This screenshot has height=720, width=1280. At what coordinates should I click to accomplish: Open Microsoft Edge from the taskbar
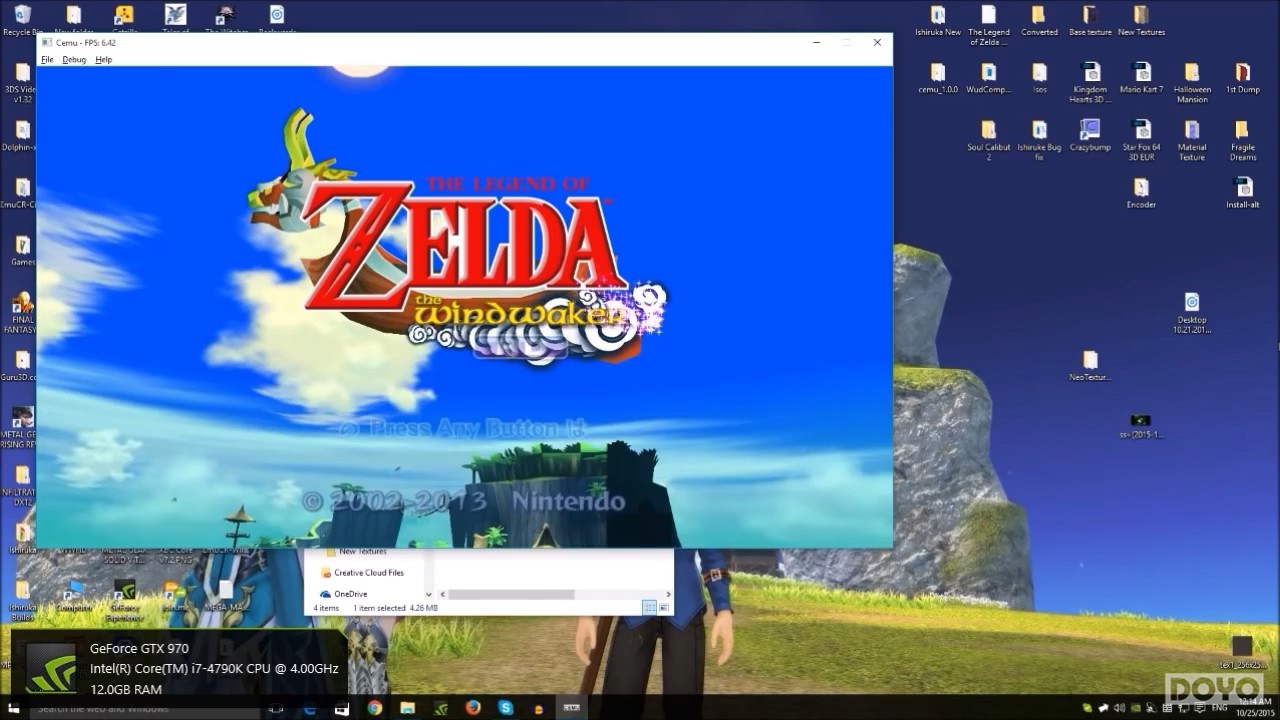point(309,708)
